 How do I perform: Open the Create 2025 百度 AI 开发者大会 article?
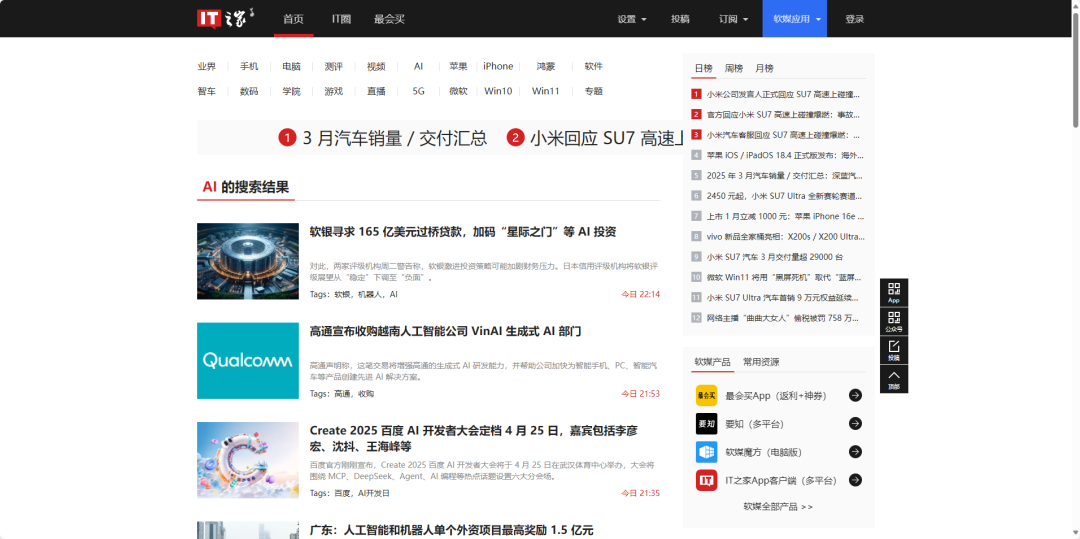tap(474, 438)
